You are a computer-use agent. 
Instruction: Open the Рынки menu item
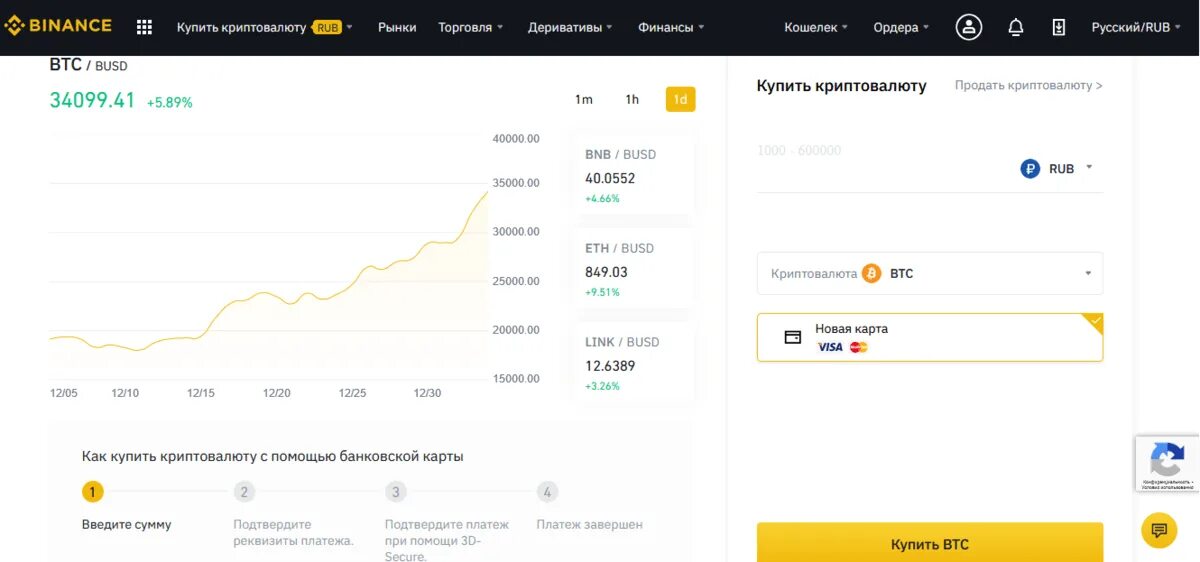click(397, 27)
